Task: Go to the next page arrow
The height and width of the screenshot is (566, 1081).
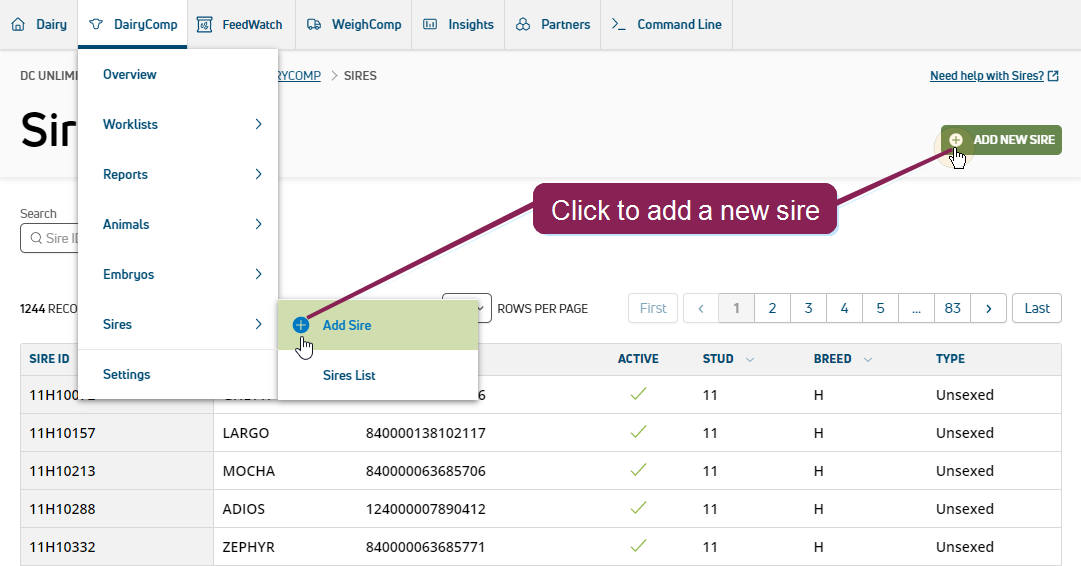Action: 988,308
